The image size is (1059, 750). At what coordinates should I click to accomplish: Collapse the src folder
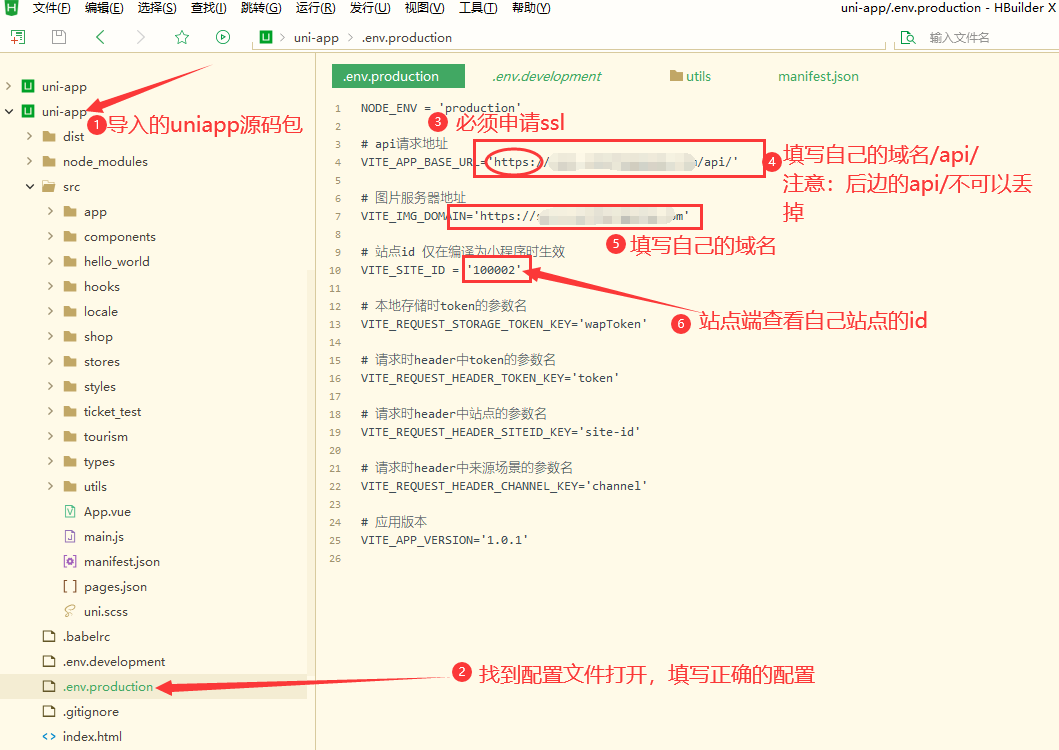point(29,187)
